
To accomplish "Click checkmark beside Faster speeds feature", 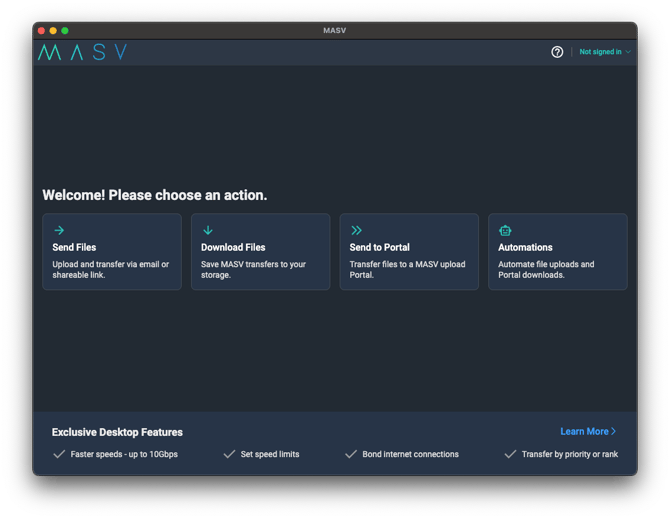I will 59,454.
